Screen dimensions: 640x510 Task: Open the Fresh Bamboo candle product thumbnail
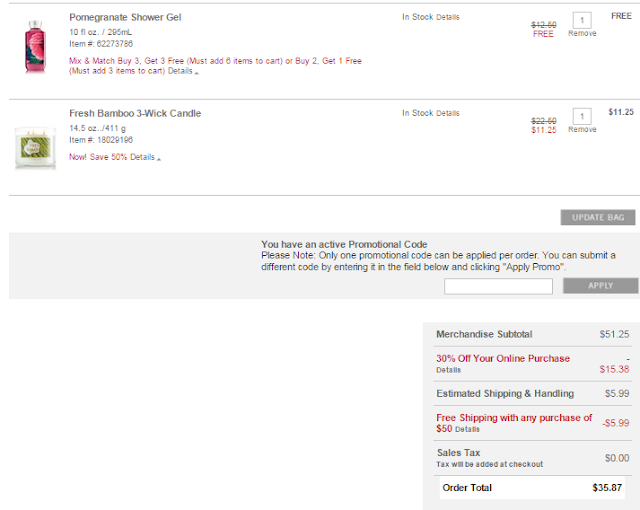(35, 148)
